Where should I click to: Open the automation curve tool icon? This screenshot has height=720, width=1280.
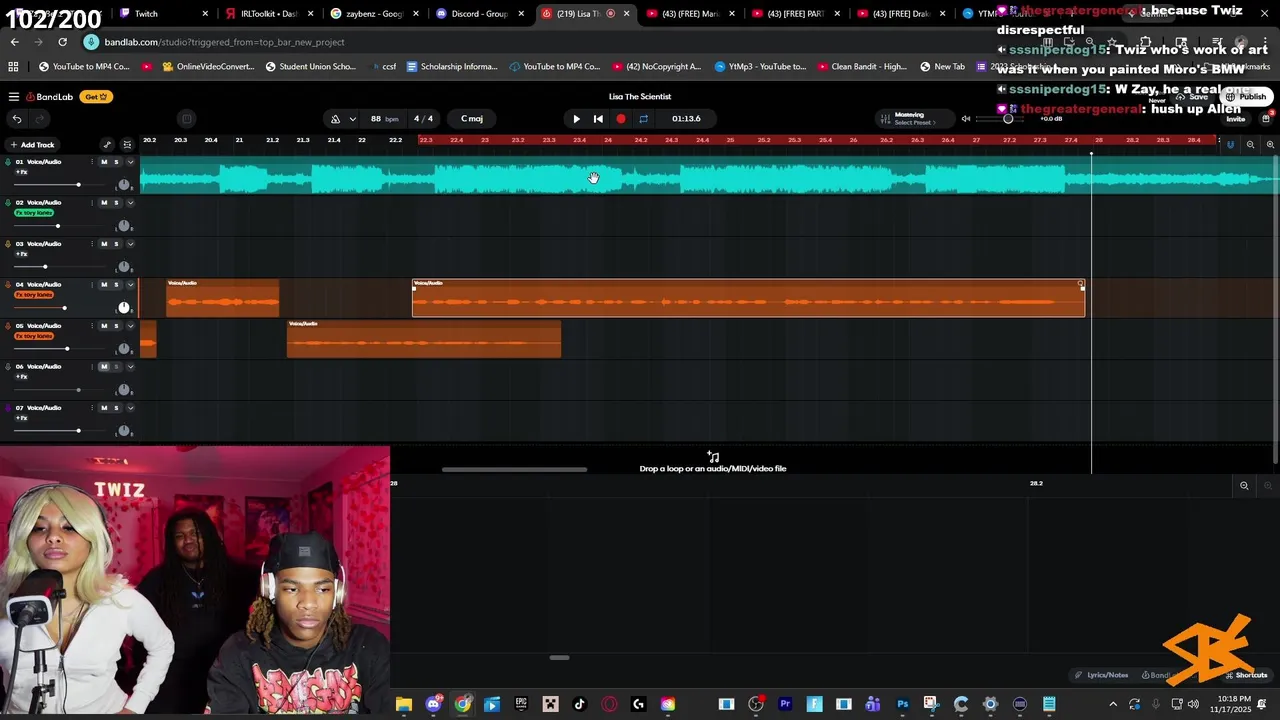(x=107, y=145)
